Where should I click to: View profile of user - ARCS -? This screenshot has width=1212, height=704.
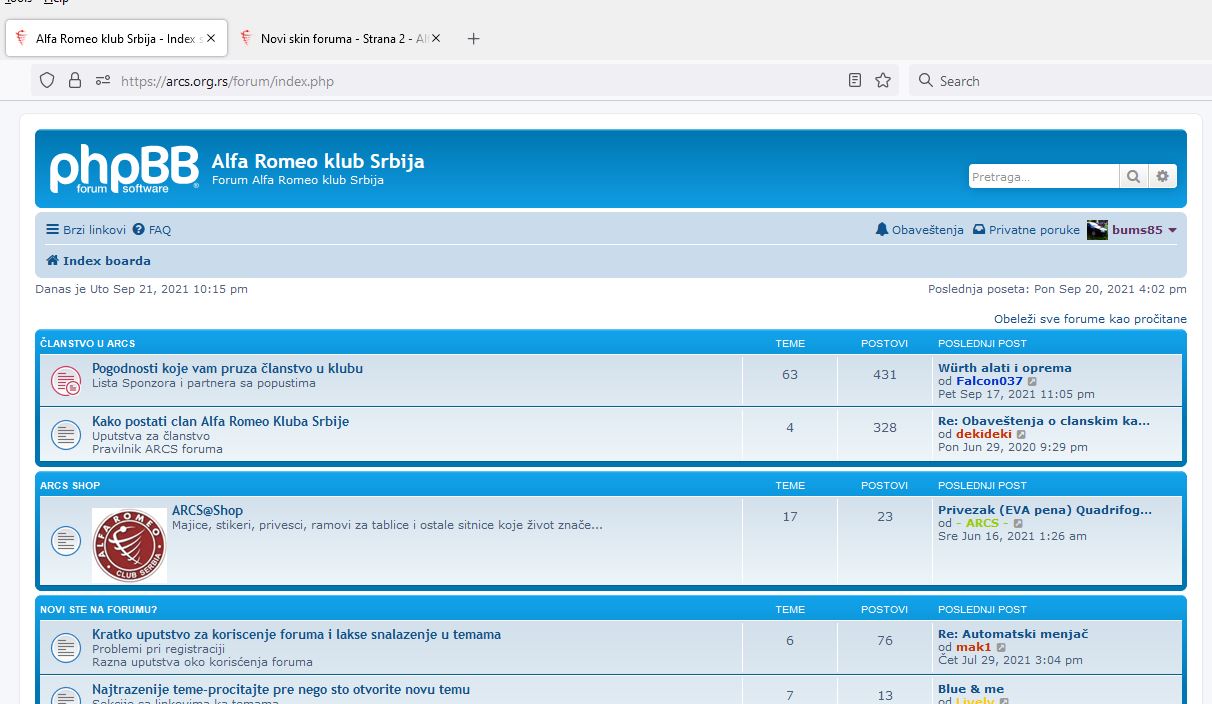(982, 523)
